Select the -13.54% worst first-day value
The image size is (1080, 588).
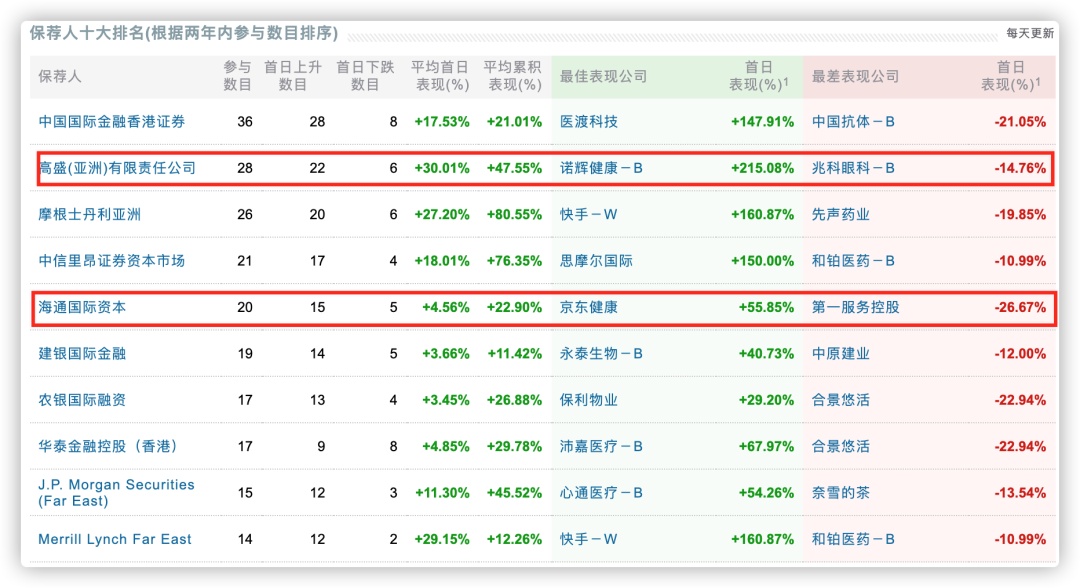pos(1020,493)
